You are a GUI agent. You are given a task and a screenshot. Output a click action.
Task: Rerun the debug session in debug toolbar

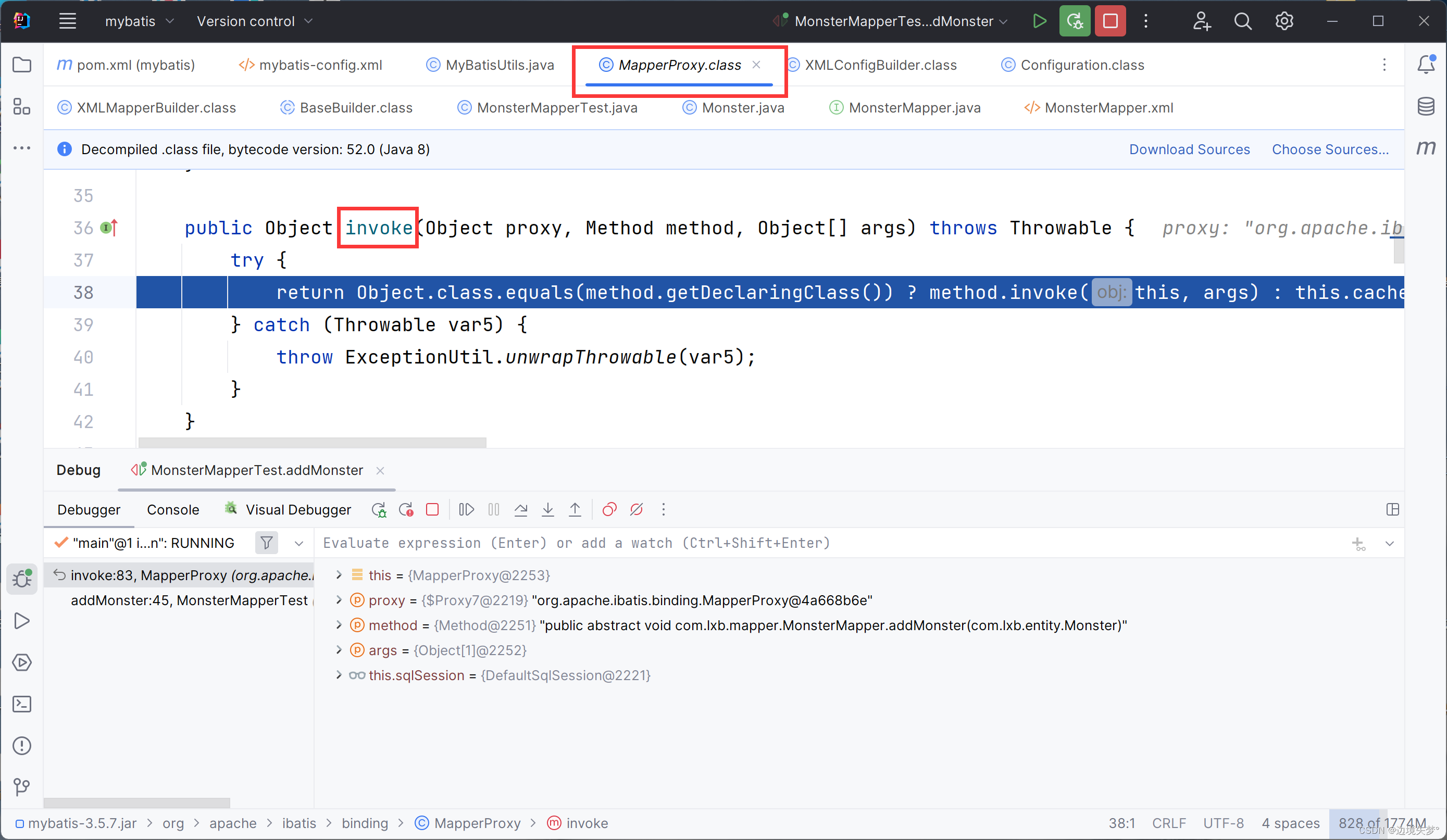pyautogui.click(x=379, y=509)
